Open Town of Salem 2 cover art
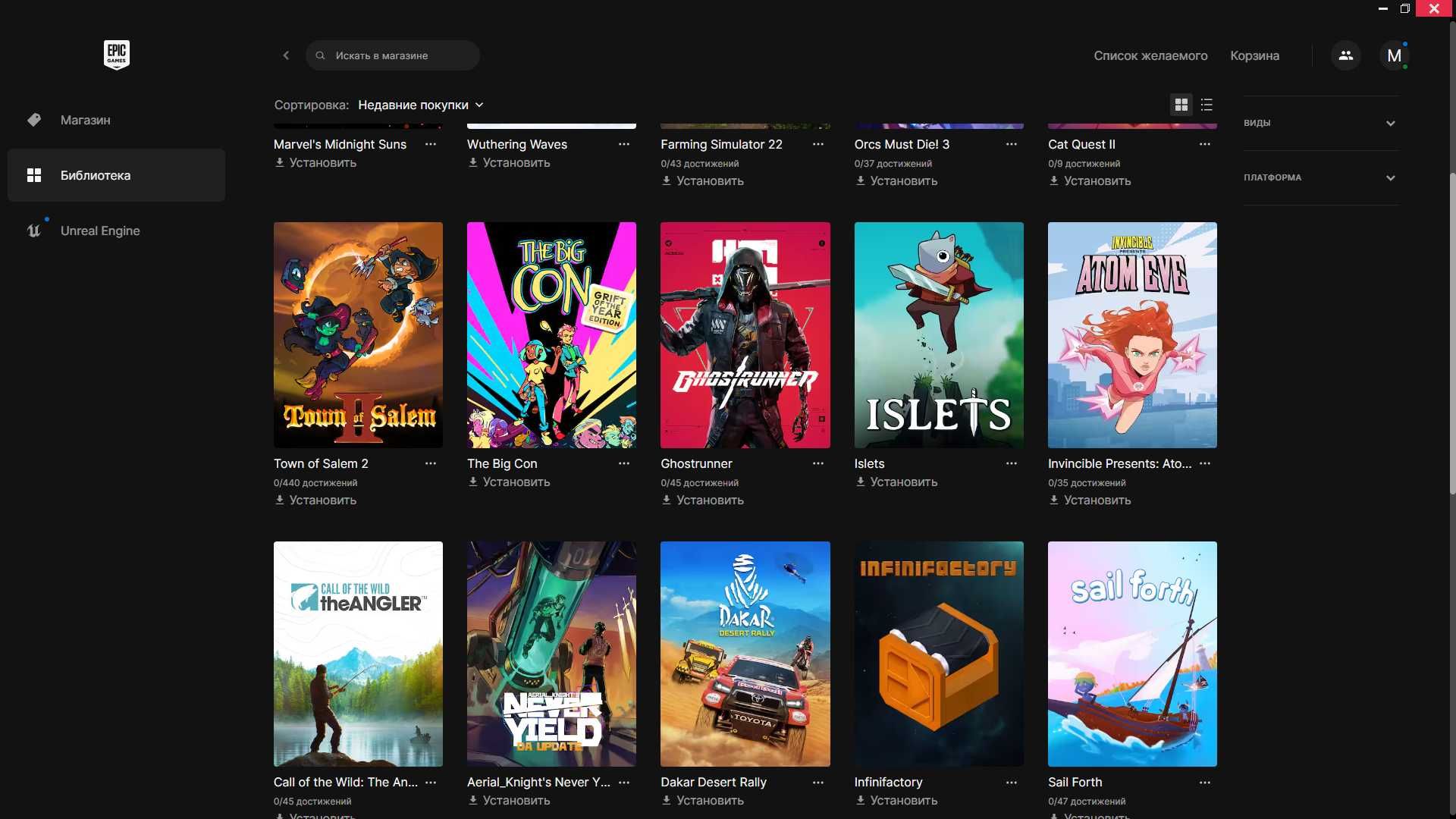This screenshot has height=819, width=1456. click(358, 334)
